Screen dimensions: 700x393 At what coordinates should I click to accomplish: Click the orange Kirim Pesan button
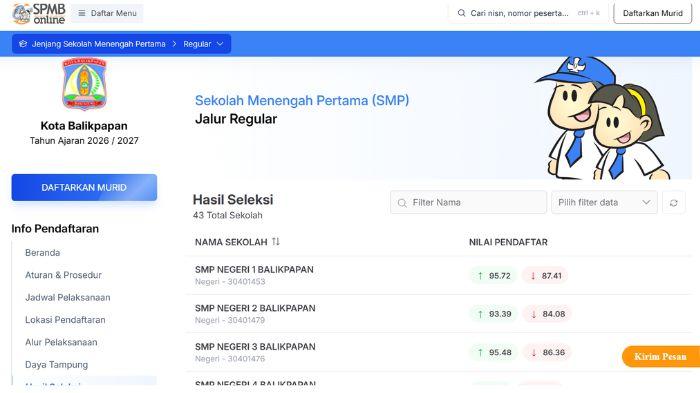coord(661,356)
